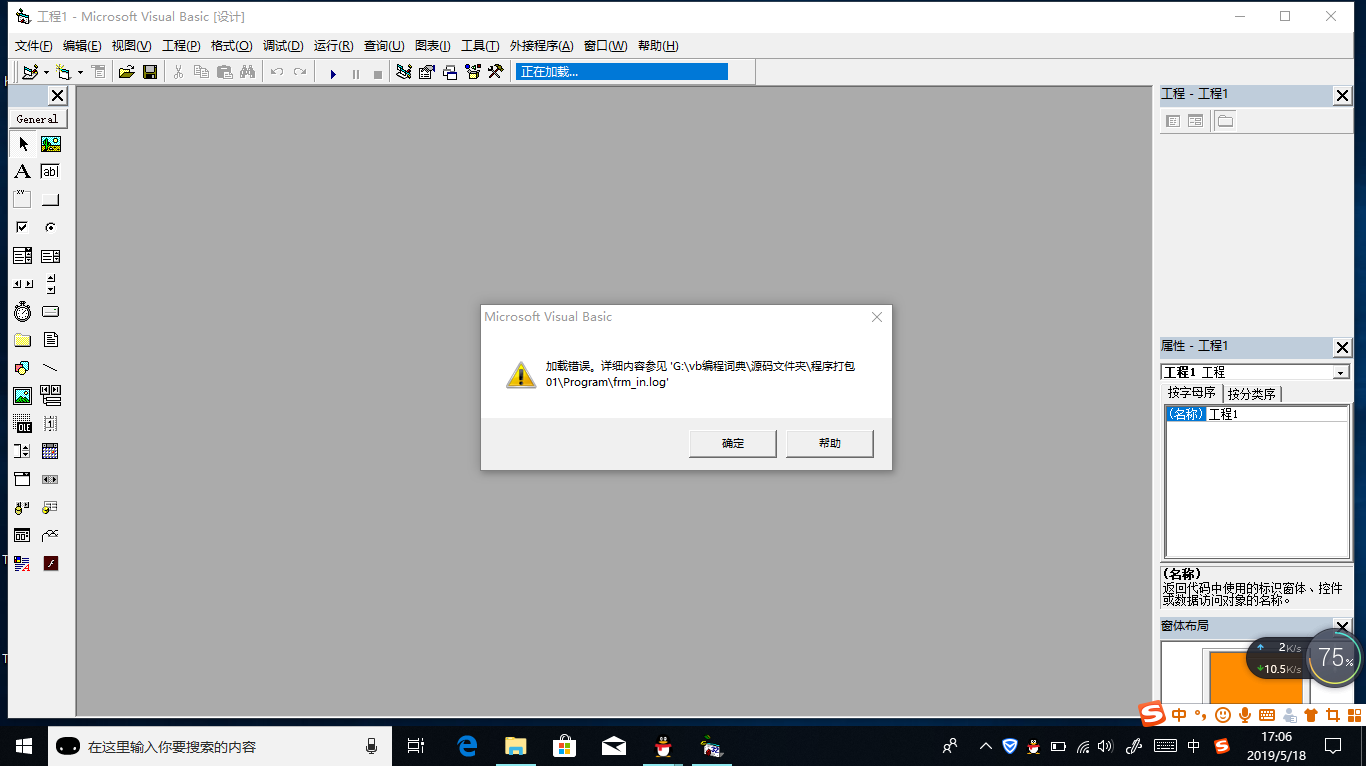Click View Object in project panel

pos(1195,121)
